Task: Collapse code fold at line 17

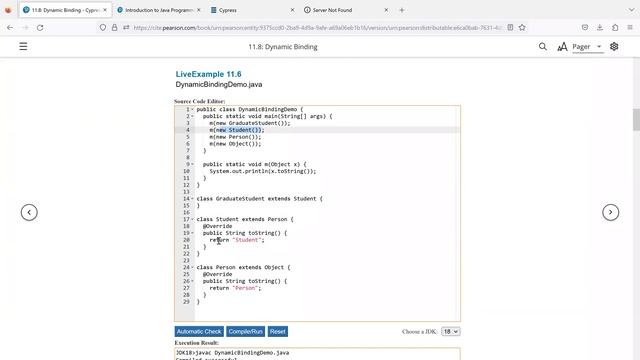Action: pyautogui.click(x=193, y=219)
